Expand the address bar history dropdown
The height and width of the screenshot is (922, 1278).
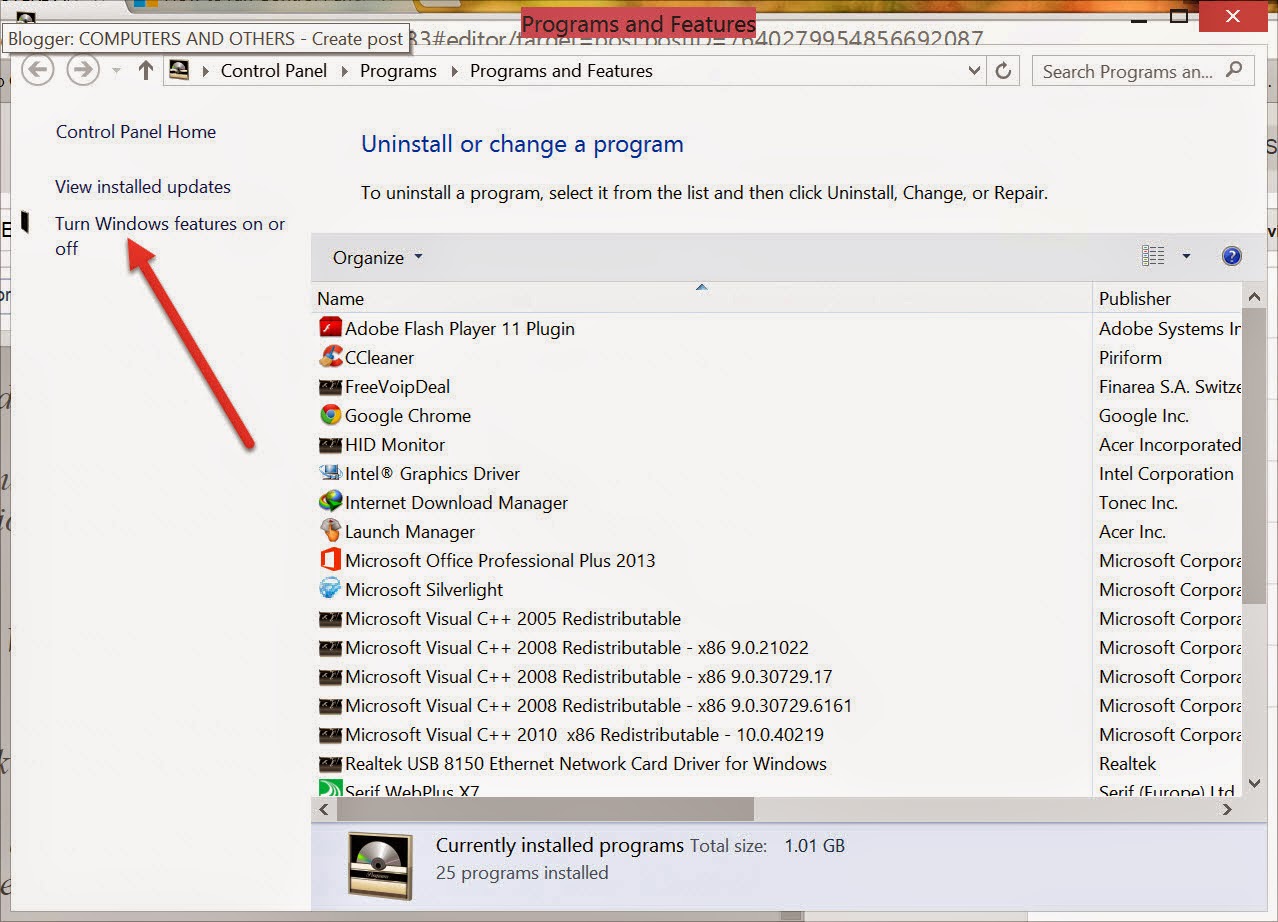tap(975, 71)
